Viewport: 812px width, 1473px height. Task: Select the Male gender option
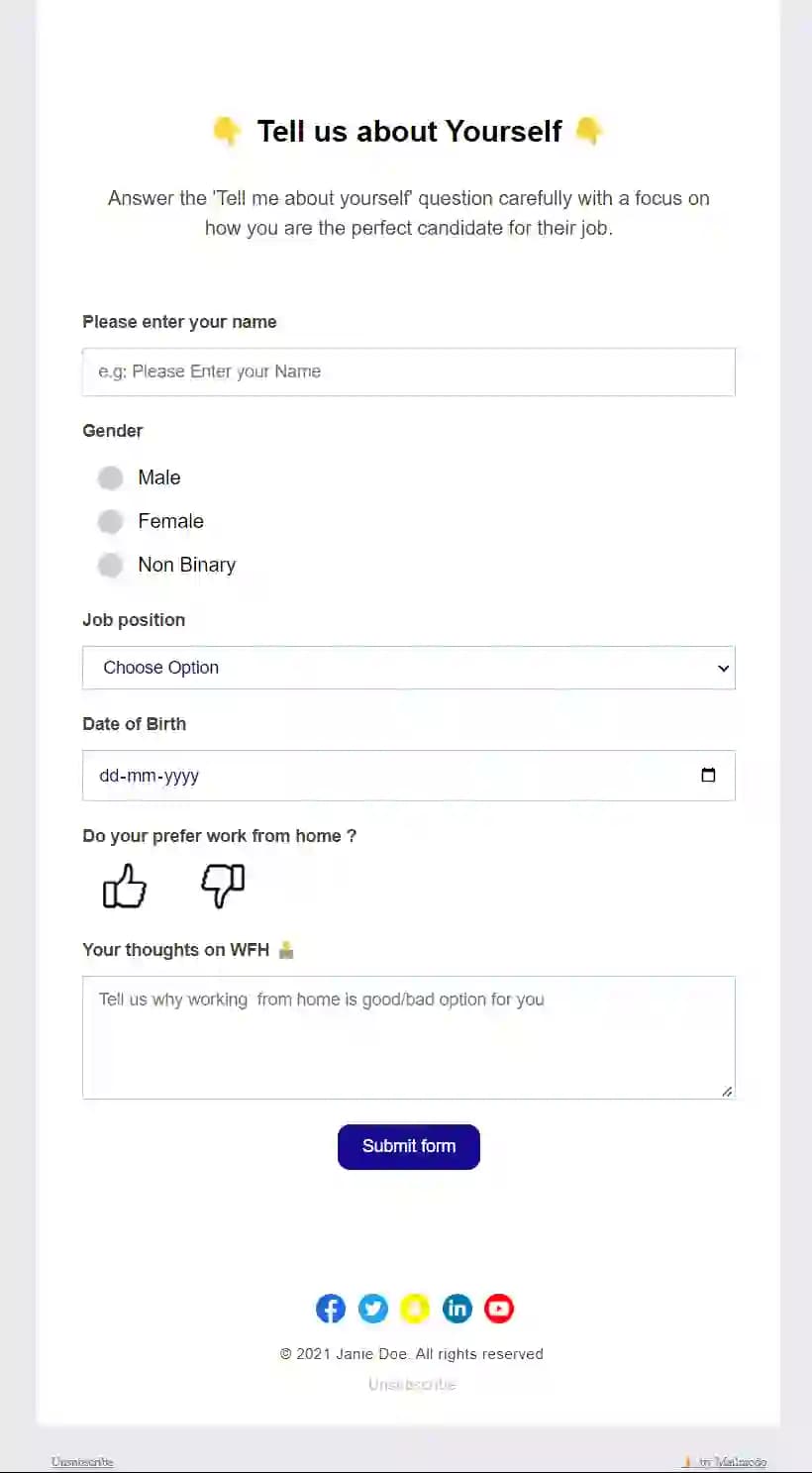tap(110, 477)
